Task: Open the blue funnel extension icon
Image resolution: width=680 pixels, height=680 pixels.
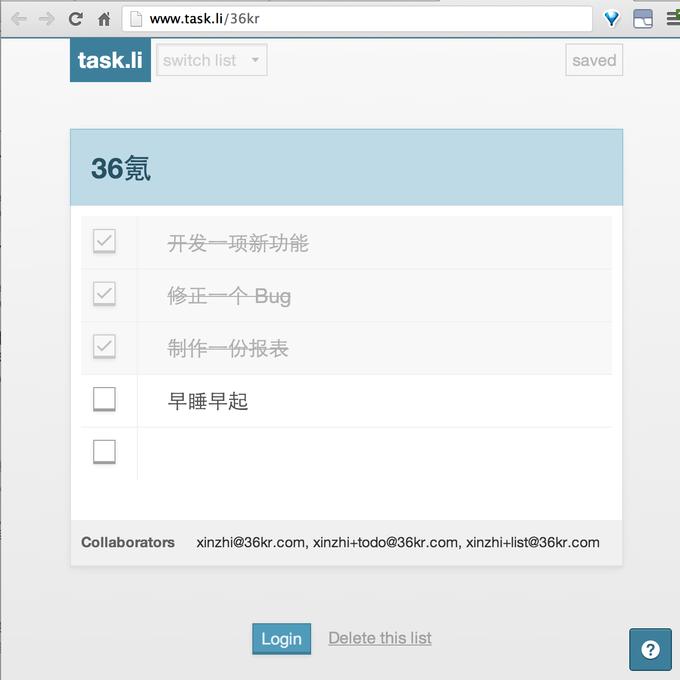Action: (612, 19)
